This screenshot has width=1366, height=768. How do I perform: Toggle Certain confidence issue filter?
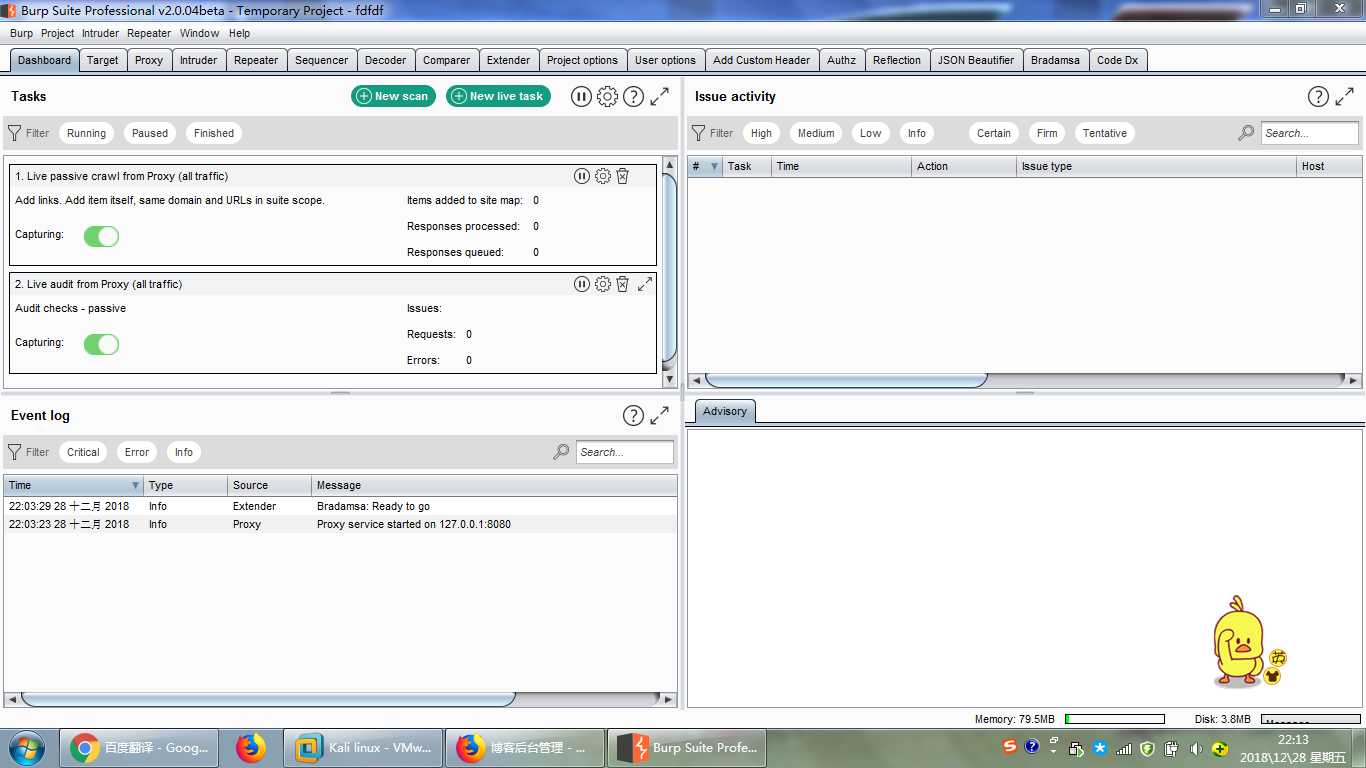[994, 133]
